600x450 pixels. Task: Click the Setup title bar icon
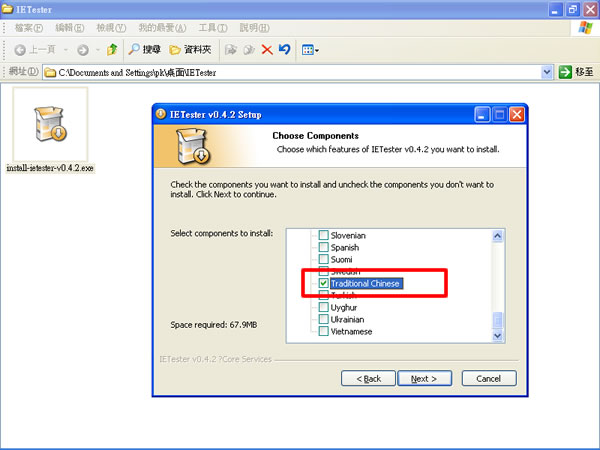pos(161,114)
